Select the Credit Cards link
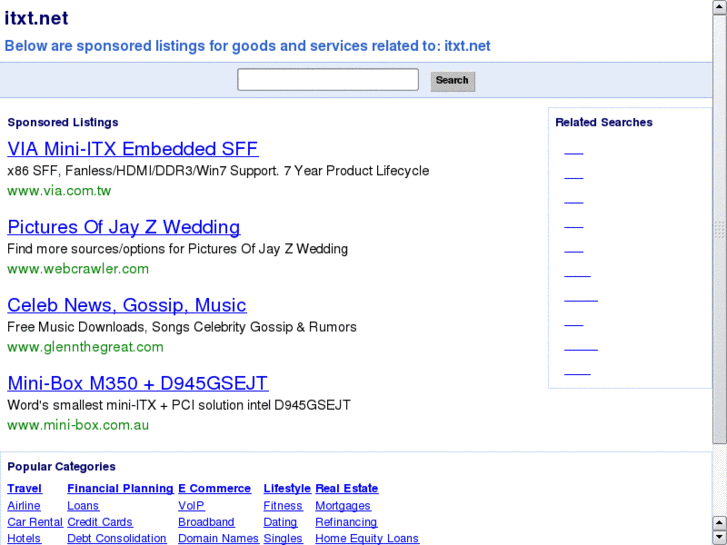 coord(100,522)
